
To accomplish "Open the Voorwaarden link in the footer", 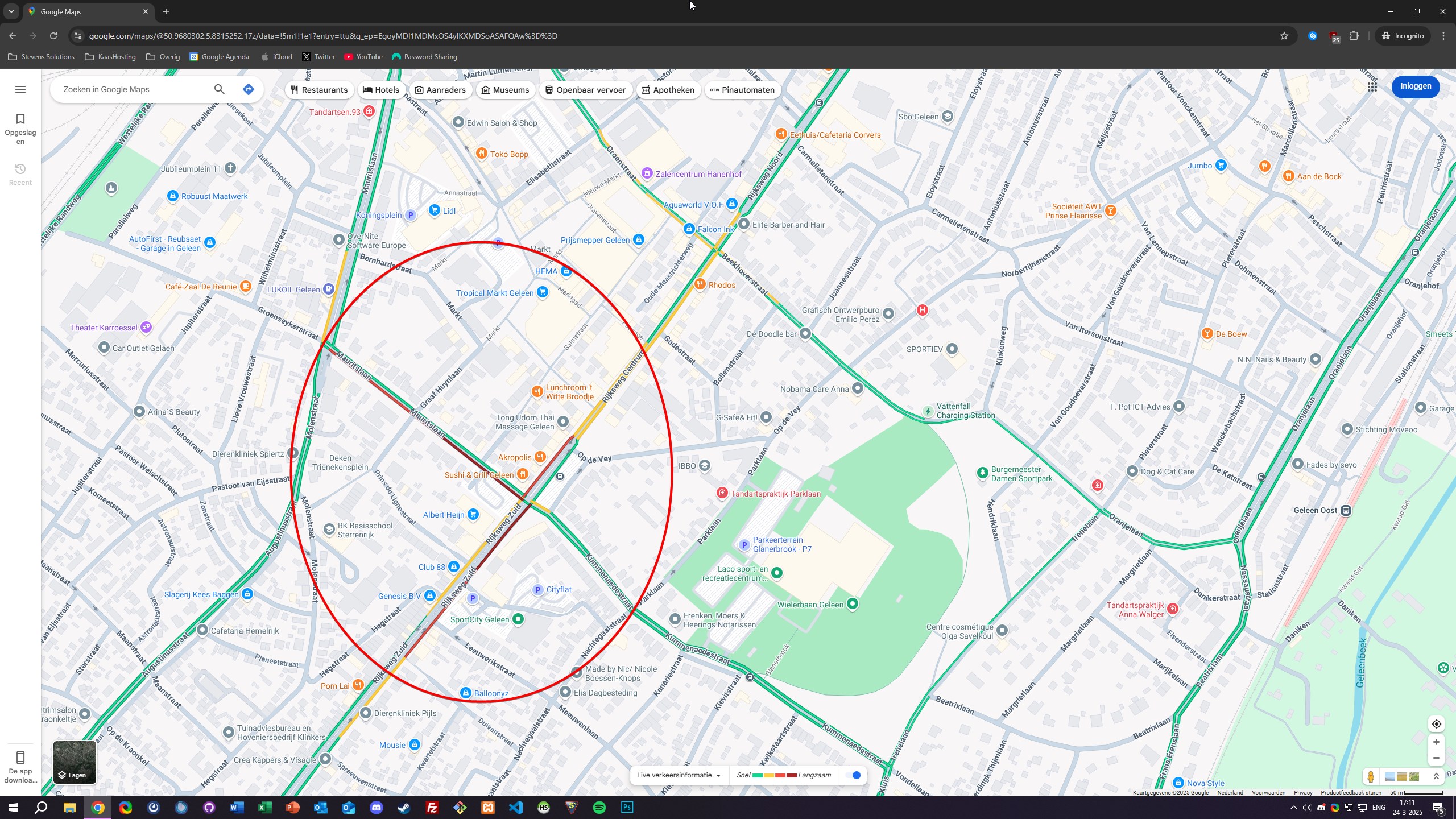I will (1268, 793).
